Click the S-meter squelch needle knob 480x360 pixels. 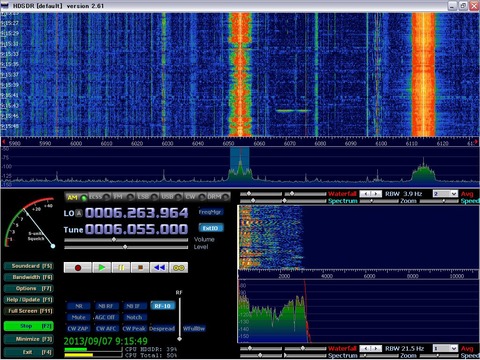point(53,246)
